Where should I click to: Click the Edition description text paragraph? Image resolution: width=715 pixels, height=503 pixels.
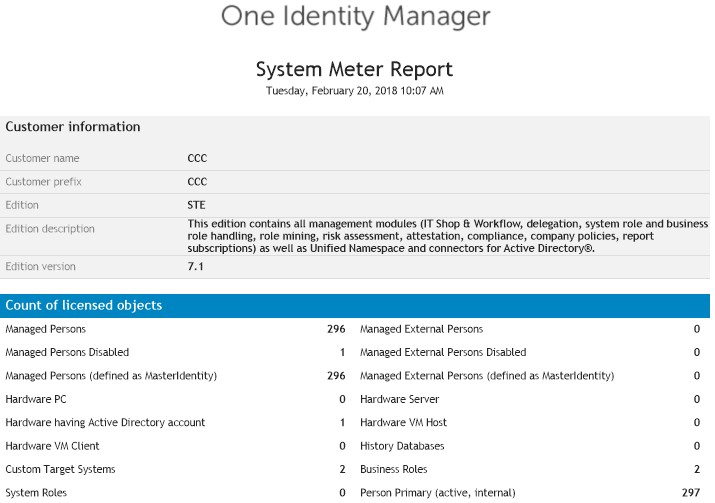pyautogui.click(x=448, y=236)
